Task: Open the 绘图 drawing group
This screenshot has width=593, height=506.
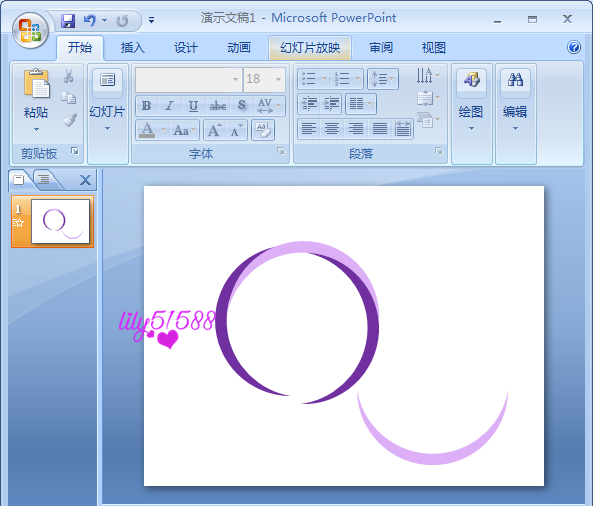Action: [x=471, y=100]
